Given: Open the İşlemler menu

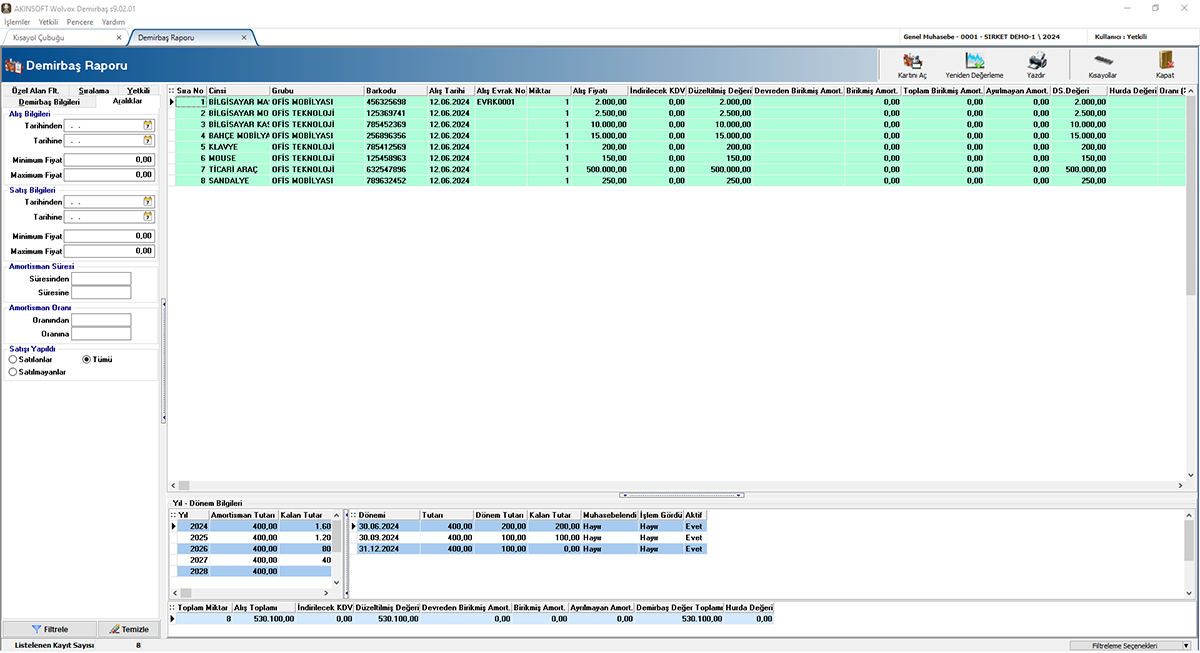Looking at the screenshot, I should [18, 21].
